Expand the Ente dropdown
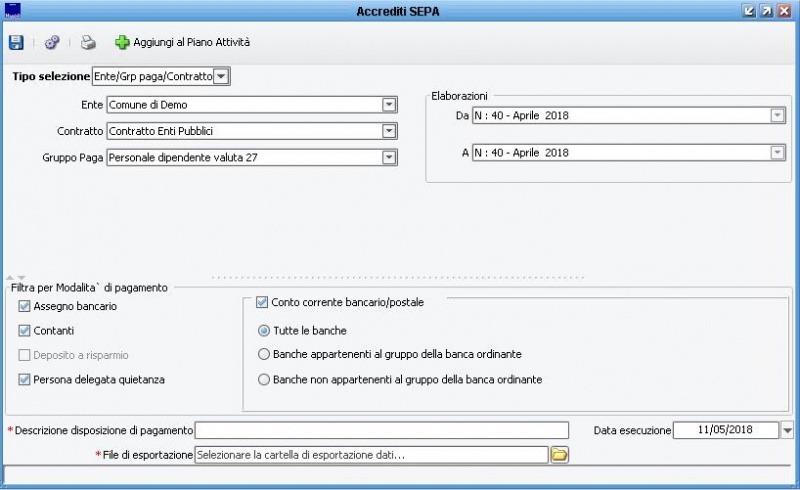 click(x=389, y=105)
